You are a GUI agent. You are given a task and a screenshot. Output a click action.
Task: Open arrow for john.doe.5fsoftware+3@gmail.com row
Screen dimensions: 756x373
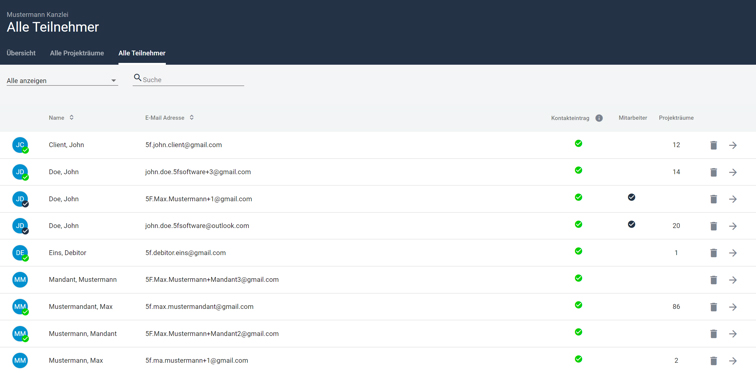733,172
